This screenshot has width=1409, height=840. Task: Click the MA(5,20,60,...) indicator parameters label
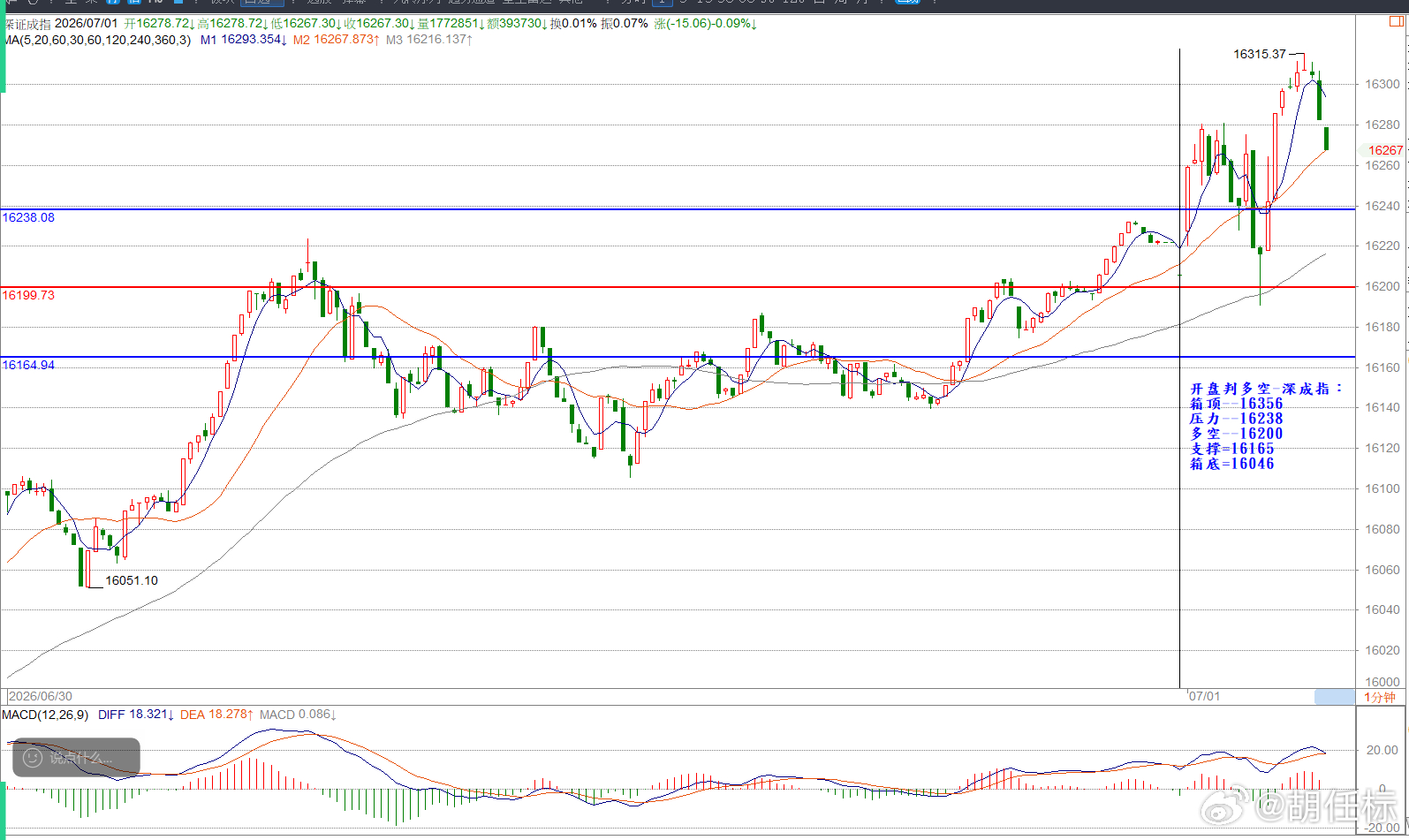96,40
